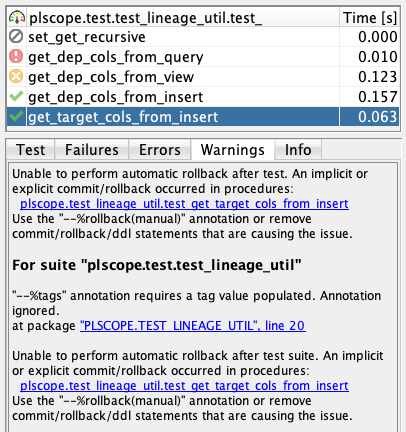This screenshot has height=432, width=406.
Task: Open the Info tab
Action: click(298, 150)
